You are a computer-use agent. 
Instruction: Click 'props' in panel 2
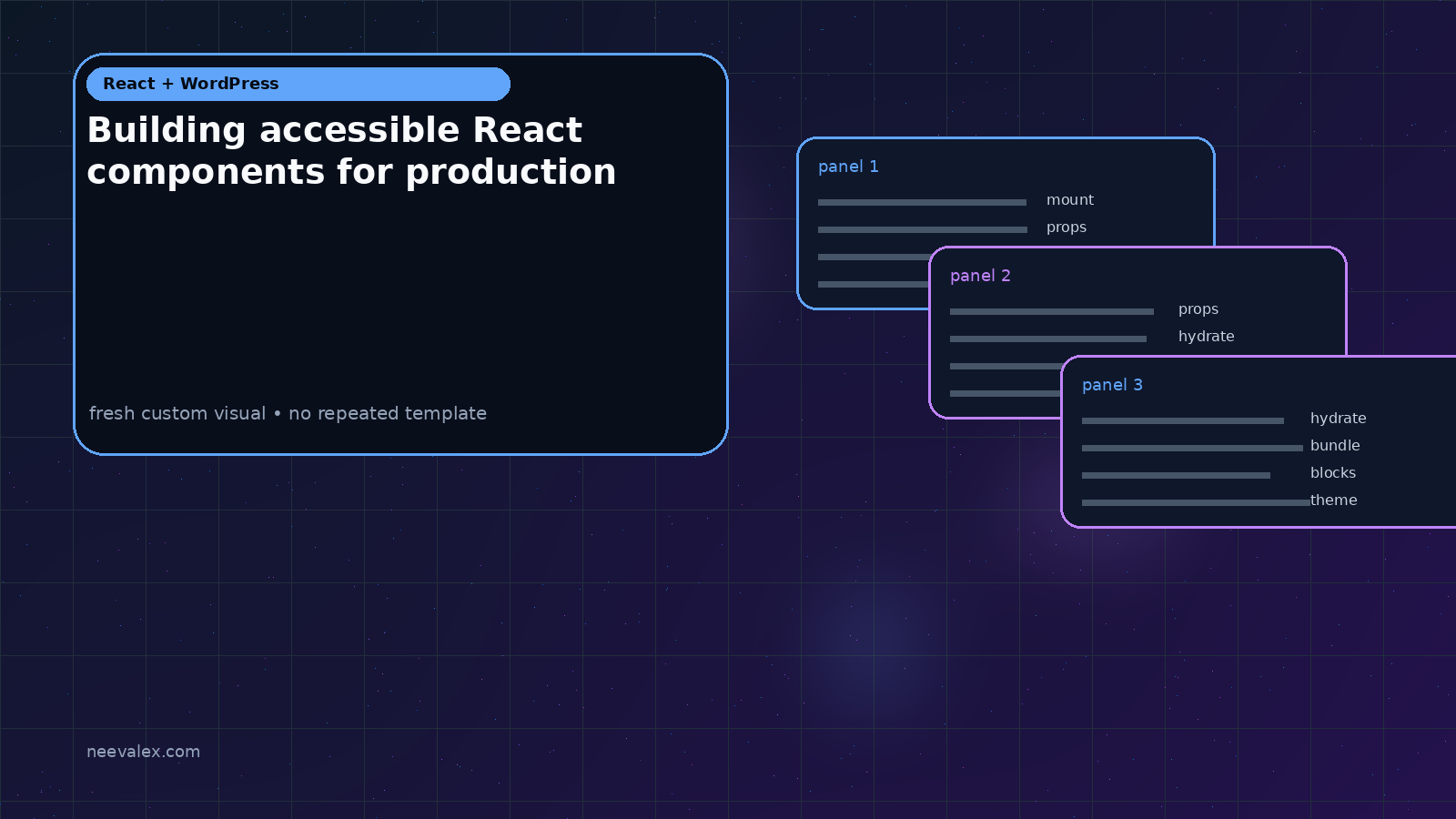point(1198,309)
